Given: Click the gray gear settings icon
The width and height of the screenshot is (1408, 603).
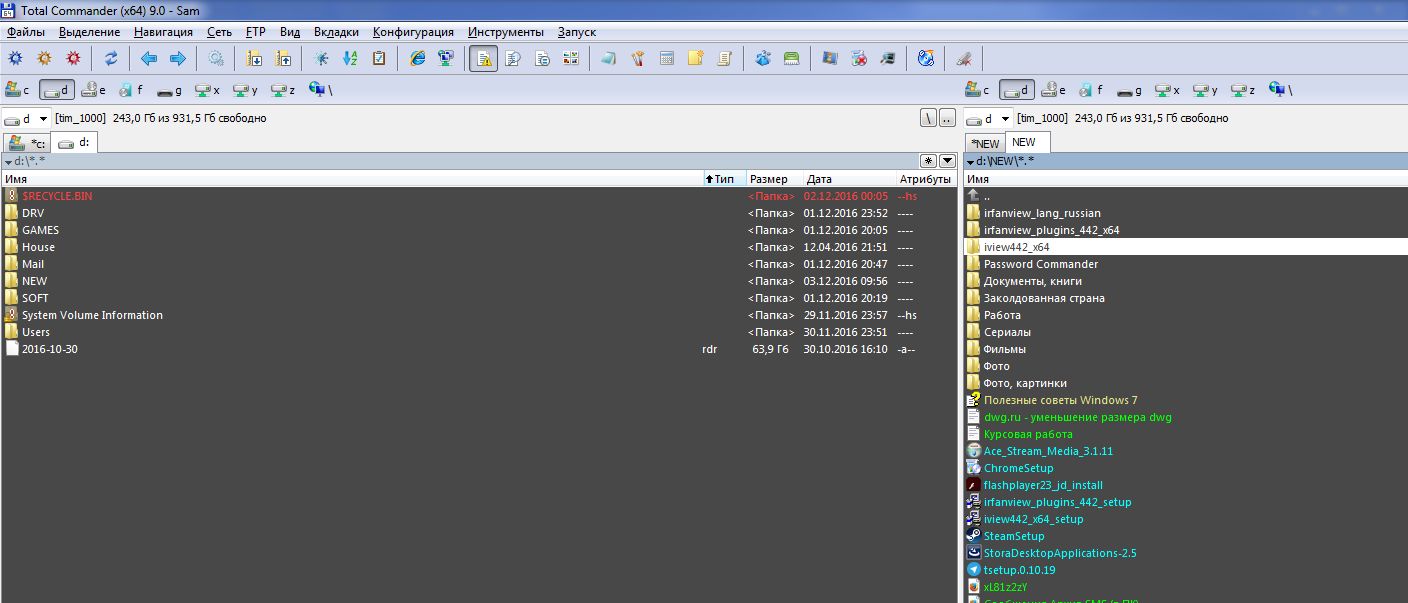Looking at the screenshot, I should [x=216, y=59].
